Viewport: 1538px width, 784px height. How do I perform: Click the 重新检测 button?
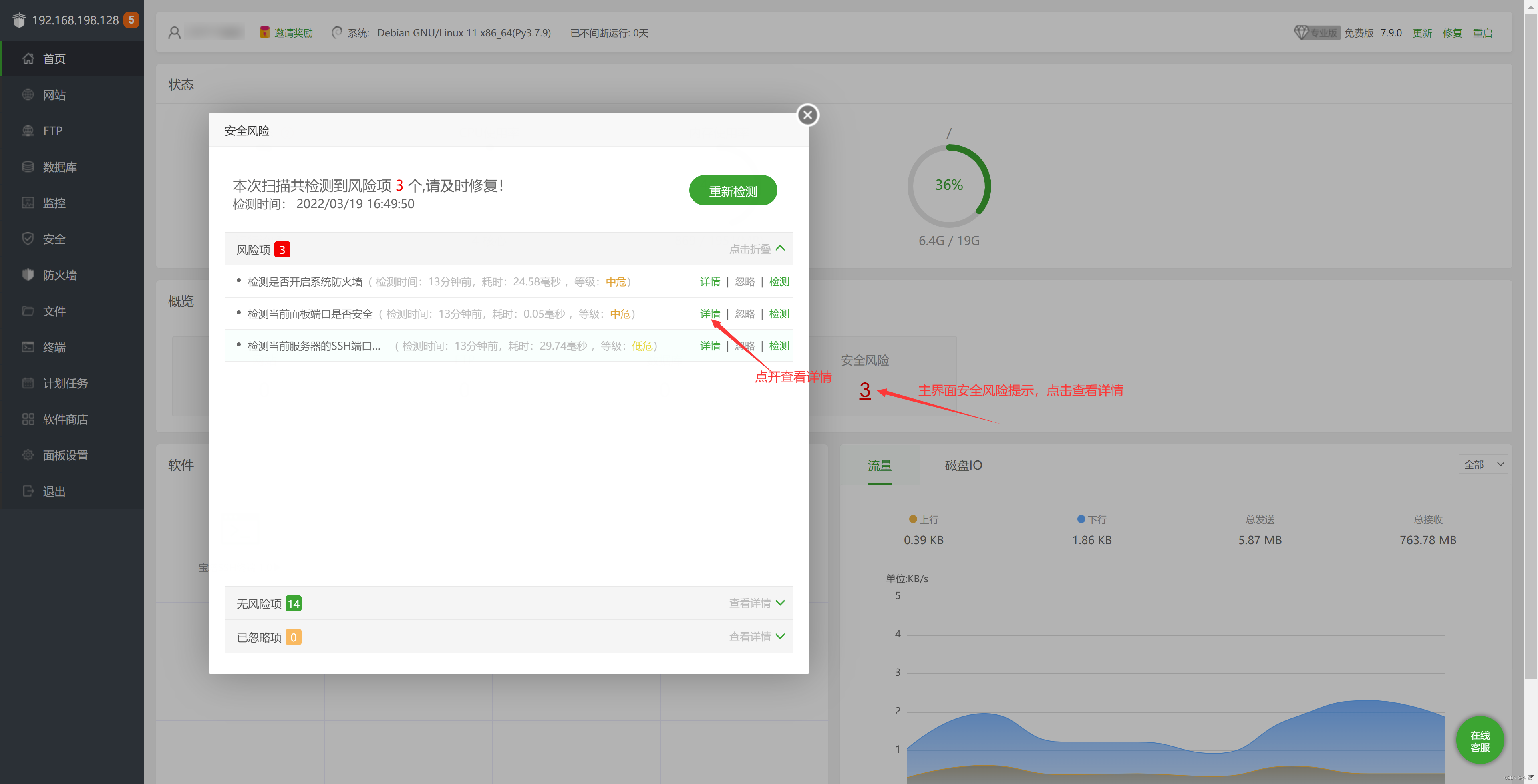point(733,191)
